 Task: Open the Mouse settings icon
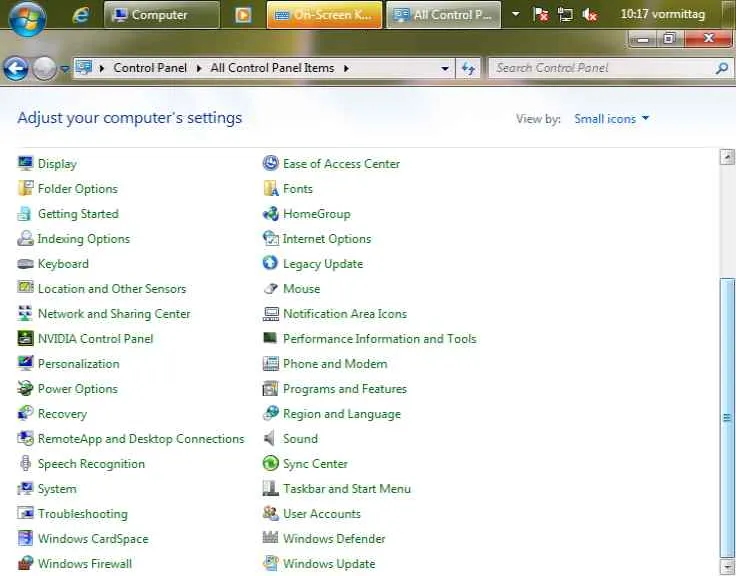[270, 288]
